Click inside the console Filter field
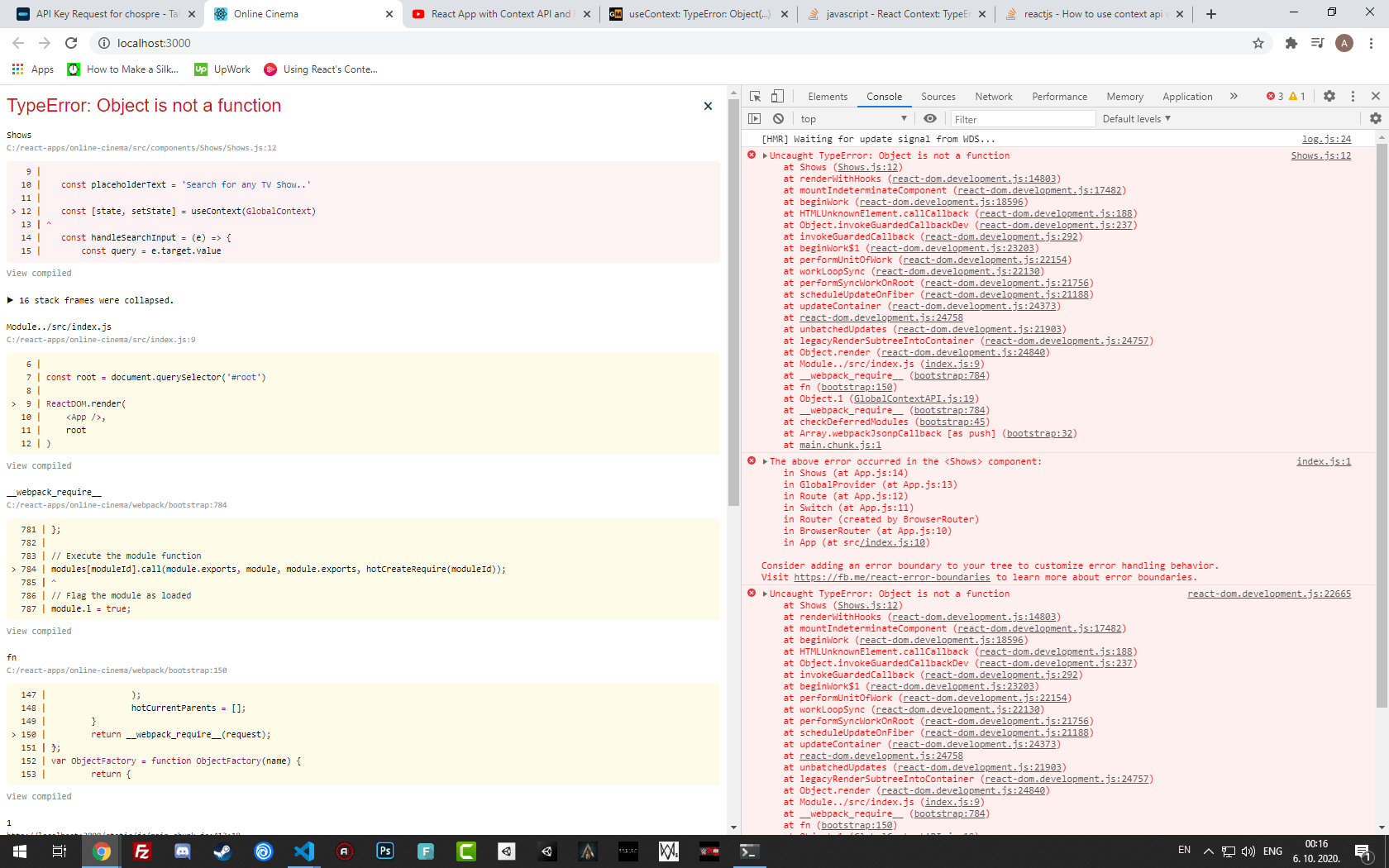This screenshot has height=868, width=1389. (x=1023, y=118)
